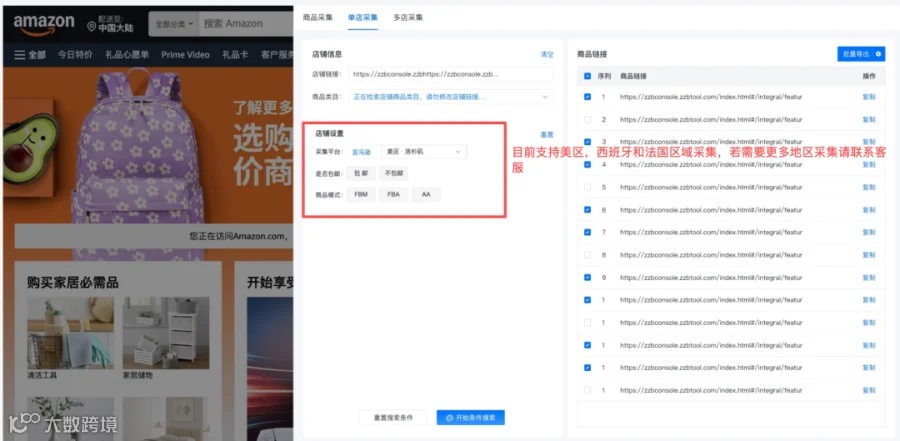Click 复制 for row 9 link
The height and width of the screenshot is (441, 900).
coord(869,277)
